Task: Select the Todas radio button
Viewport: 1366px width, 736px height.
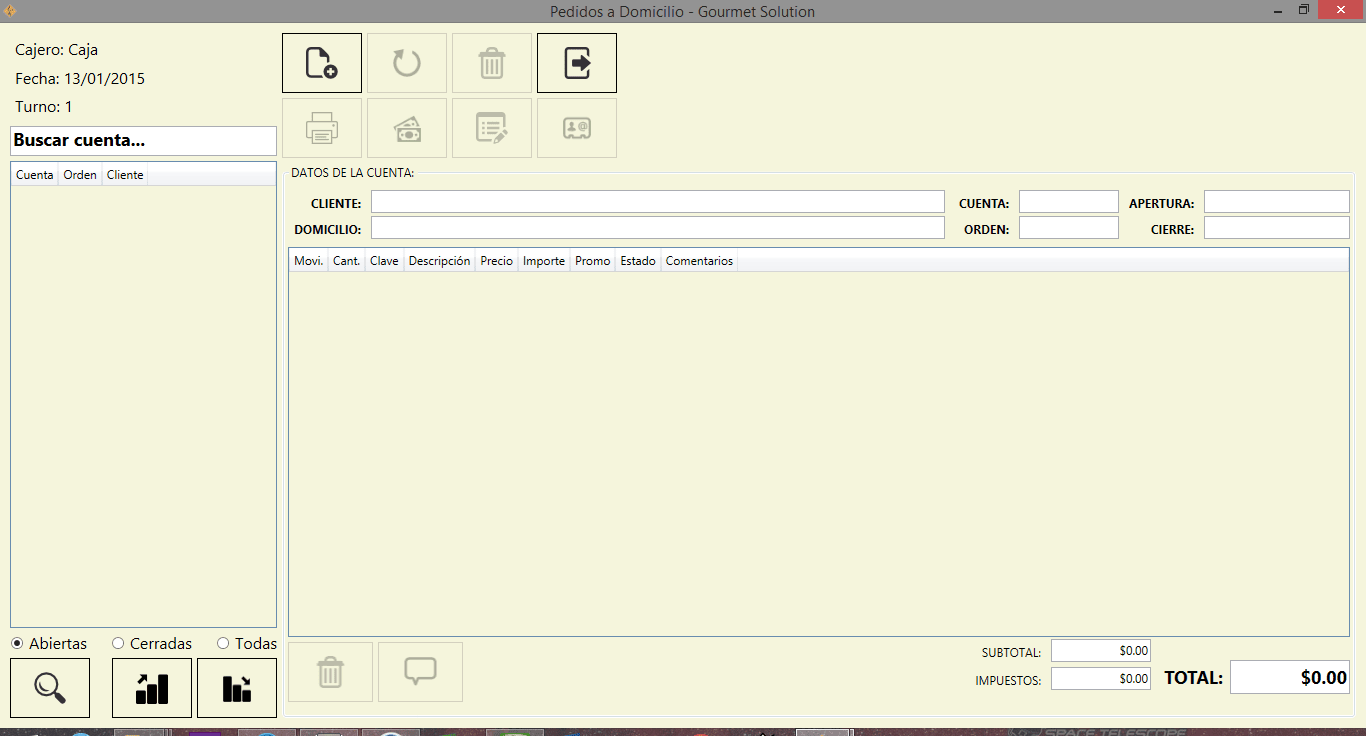Action: click(223, 644)
